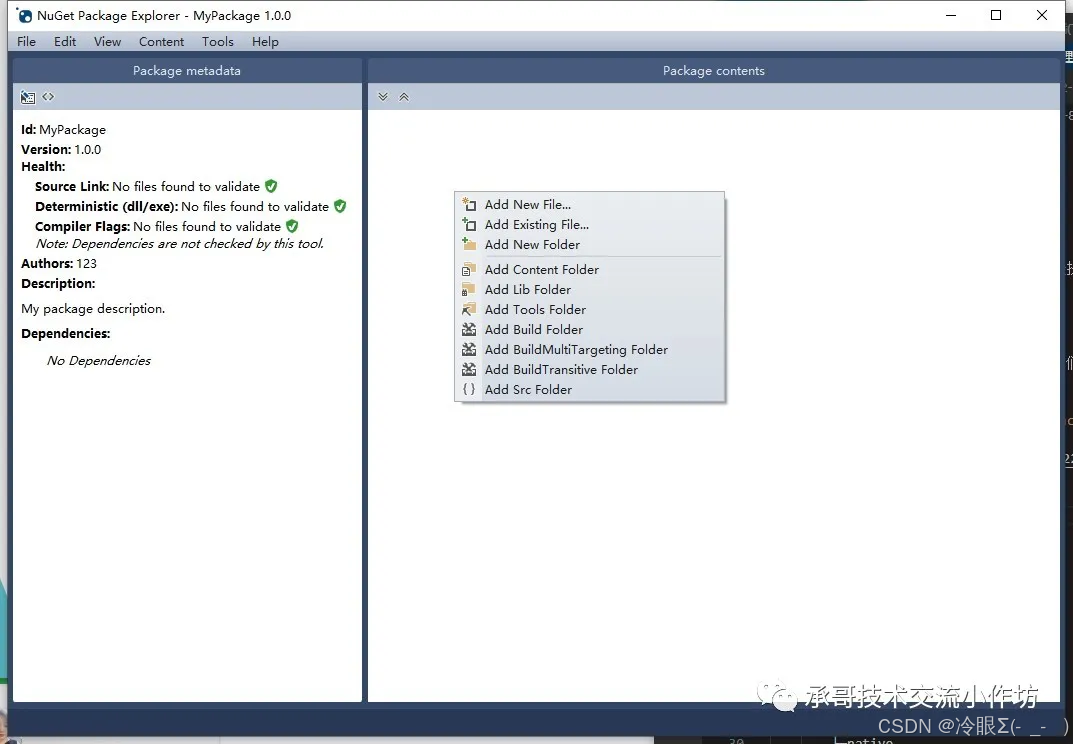Pick Add Lib Folder entry

point(589,289)
